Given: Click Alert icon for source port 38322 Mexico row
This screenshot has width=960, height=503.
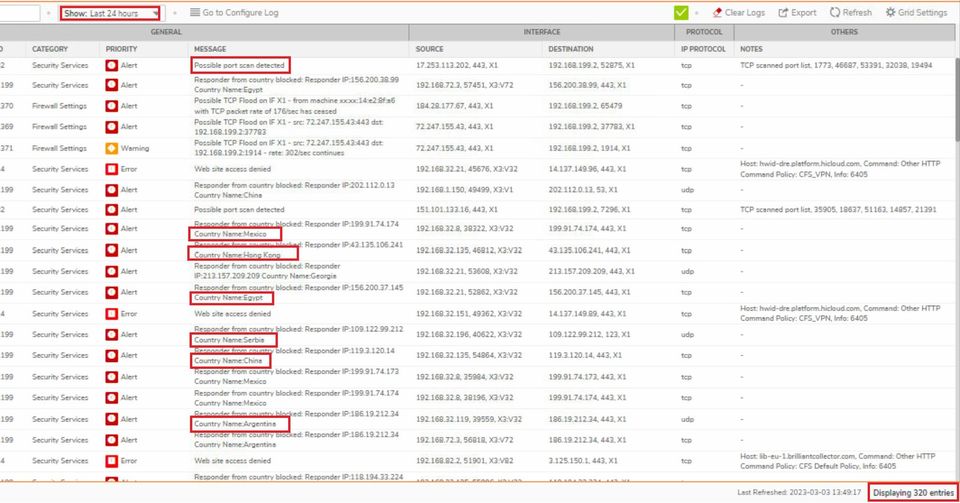Looking at the screenshot, I should tap(111, 229).
